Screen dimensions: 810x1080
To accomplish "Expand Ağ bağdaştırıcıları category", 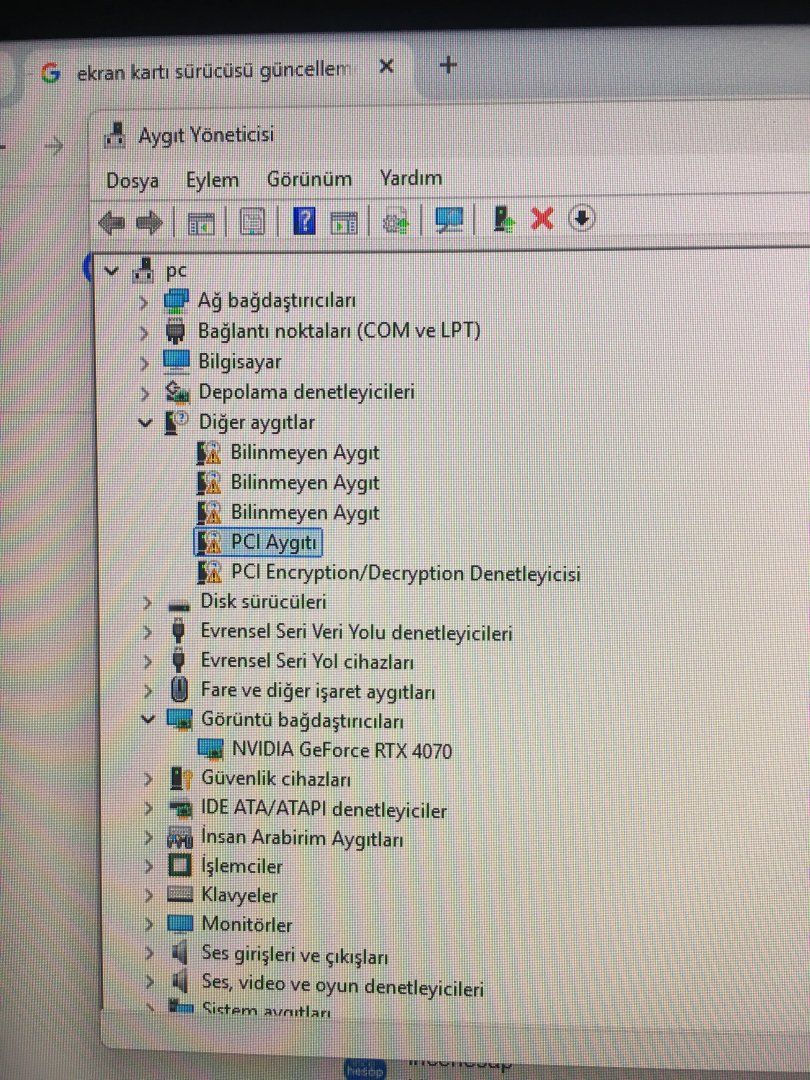I will 143,302.
